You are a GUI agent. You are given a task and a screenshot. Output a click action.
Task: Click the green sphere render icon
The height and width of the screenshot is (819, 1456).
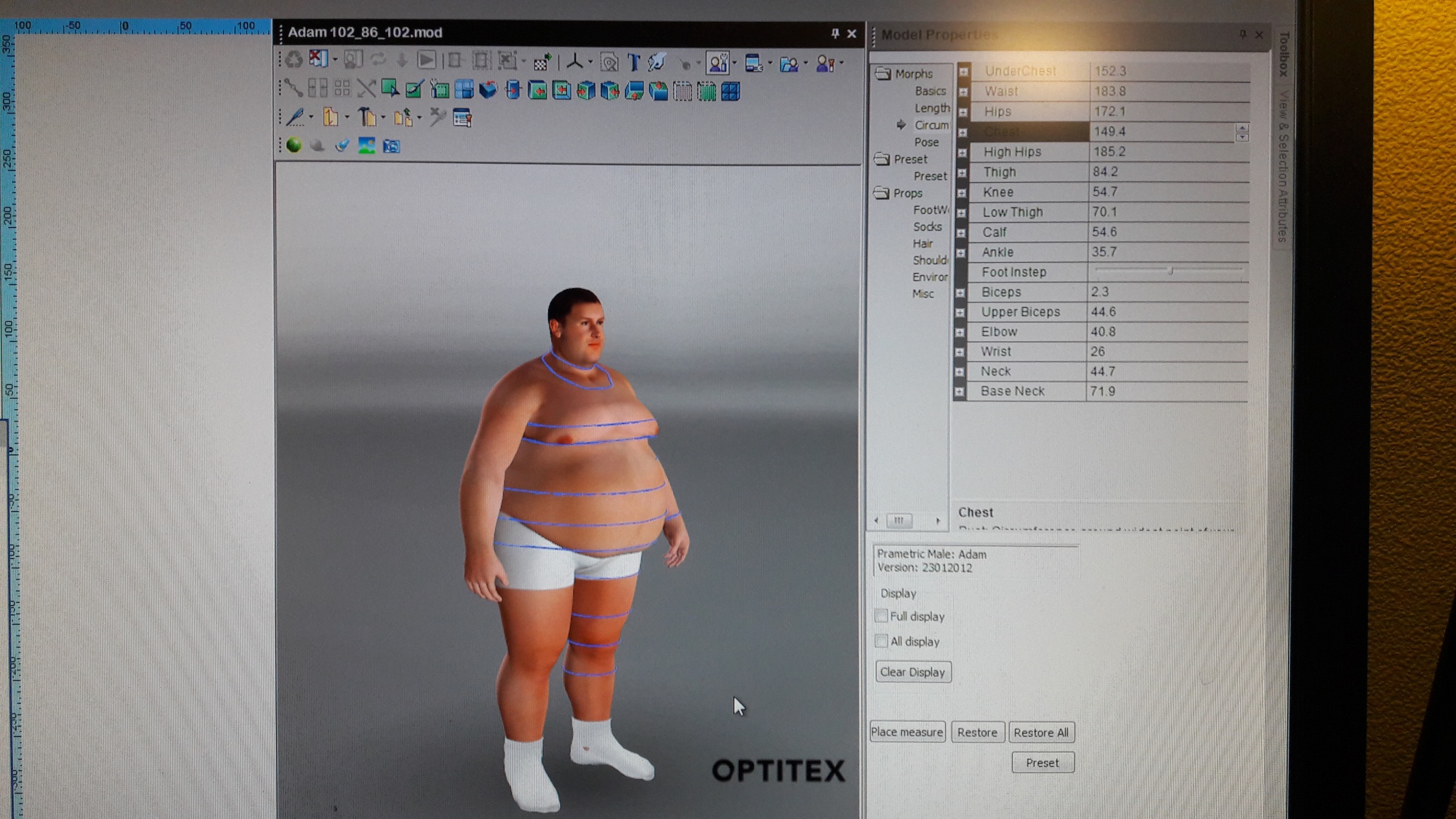click(x=294, y=145)
